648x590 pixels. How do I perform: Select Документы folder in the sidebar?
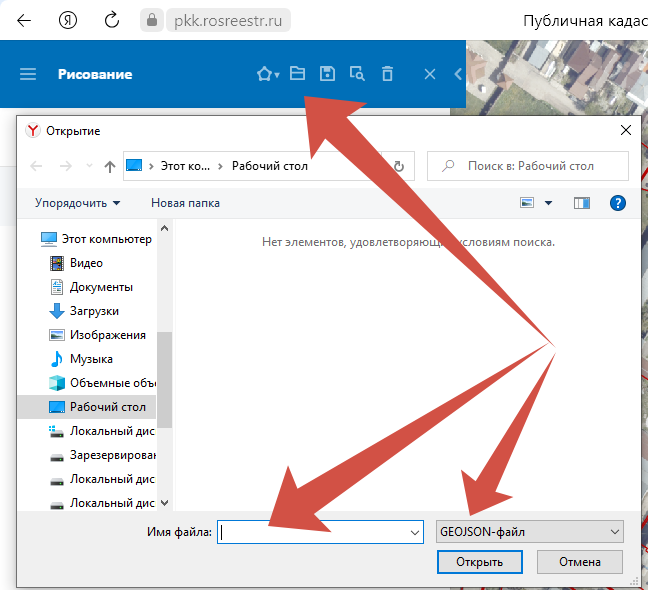click(x=100, y=287)
